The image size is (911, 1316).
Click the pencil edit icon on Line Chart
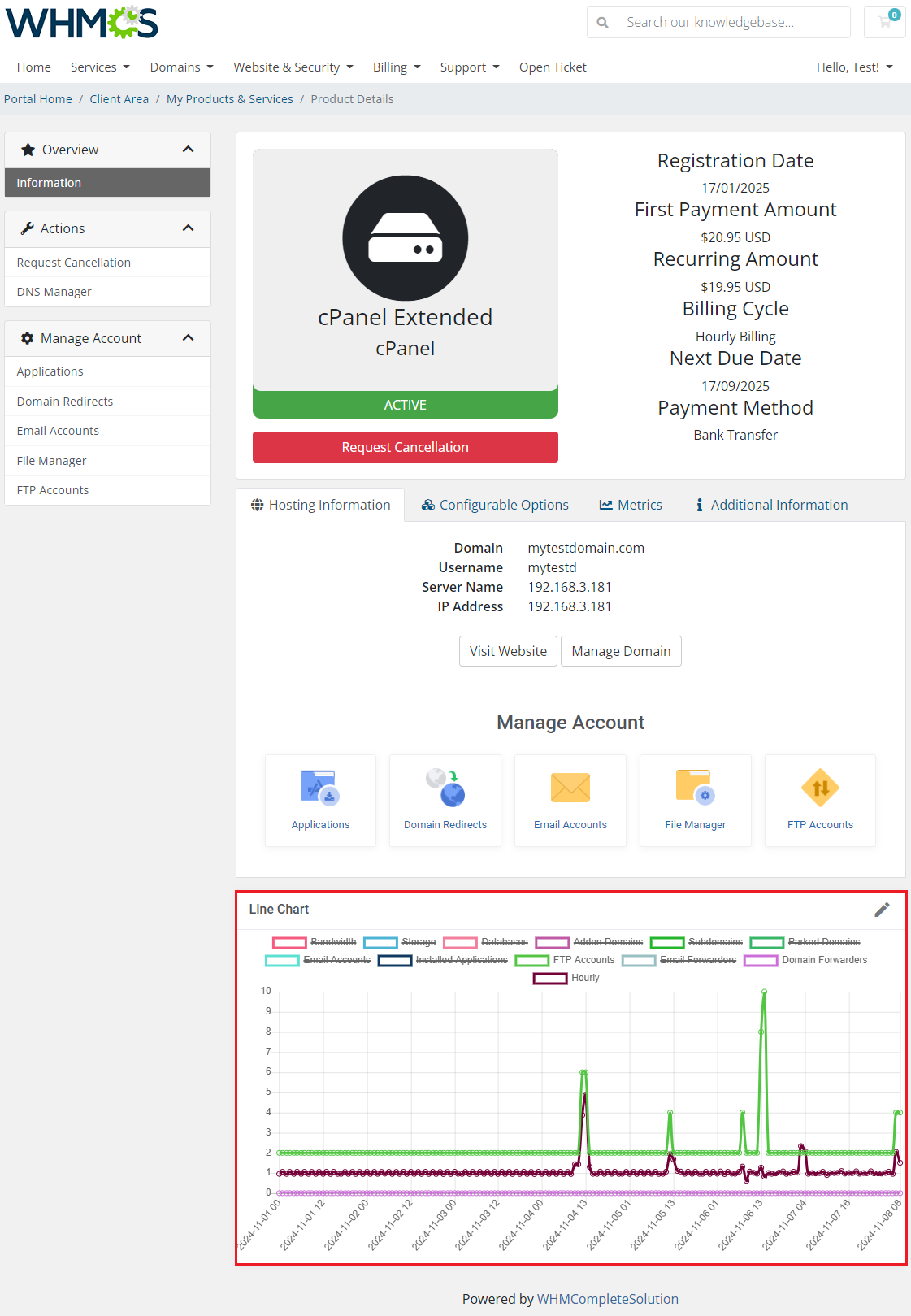[x=882, y=910]
